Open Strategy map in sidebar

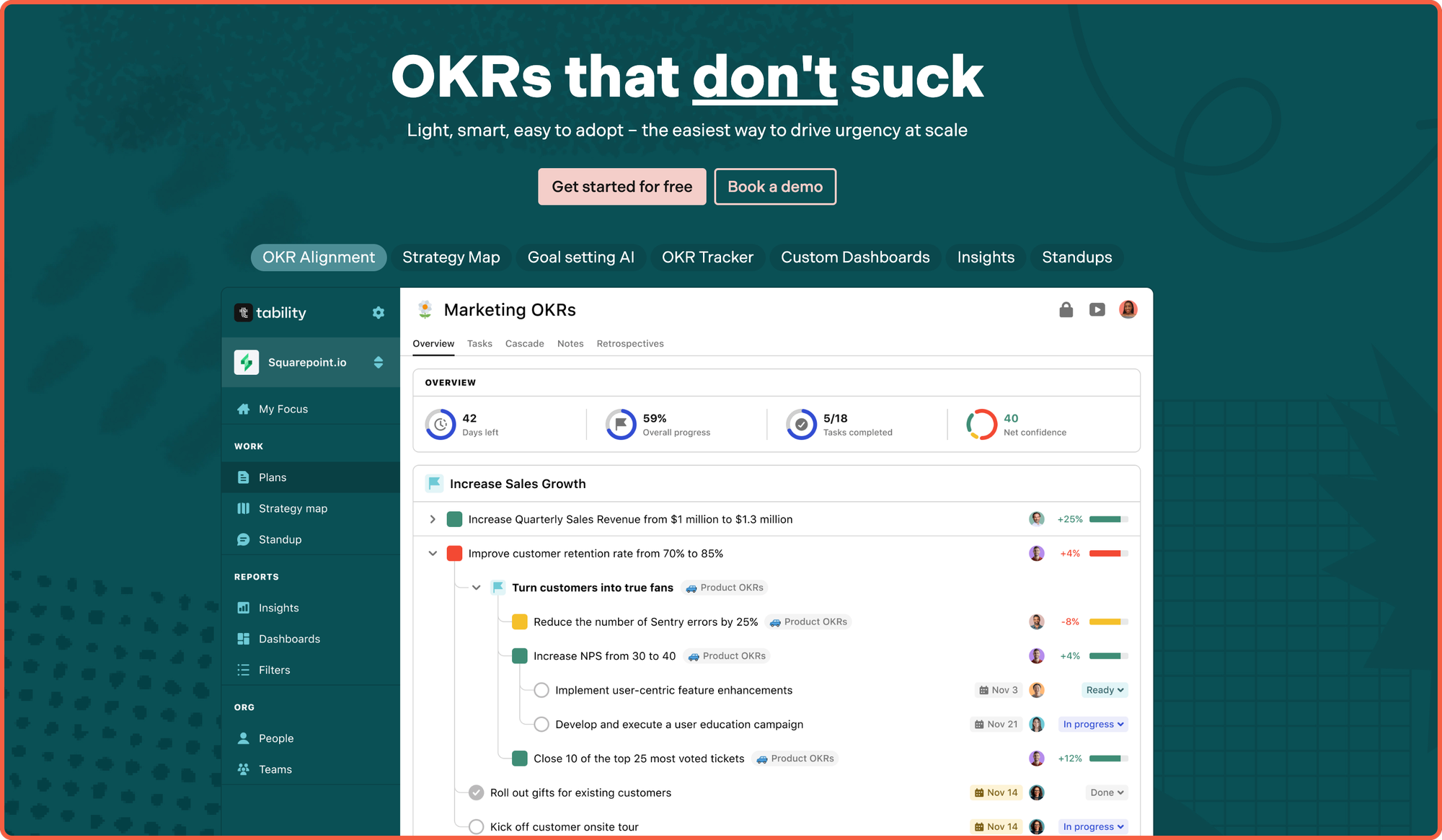(x=293, y=508)
